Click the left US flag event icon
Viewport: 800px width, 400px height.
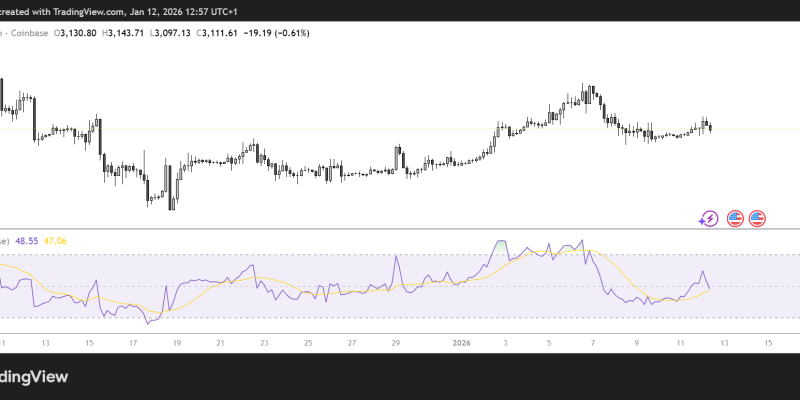click(x=735, y=217)
